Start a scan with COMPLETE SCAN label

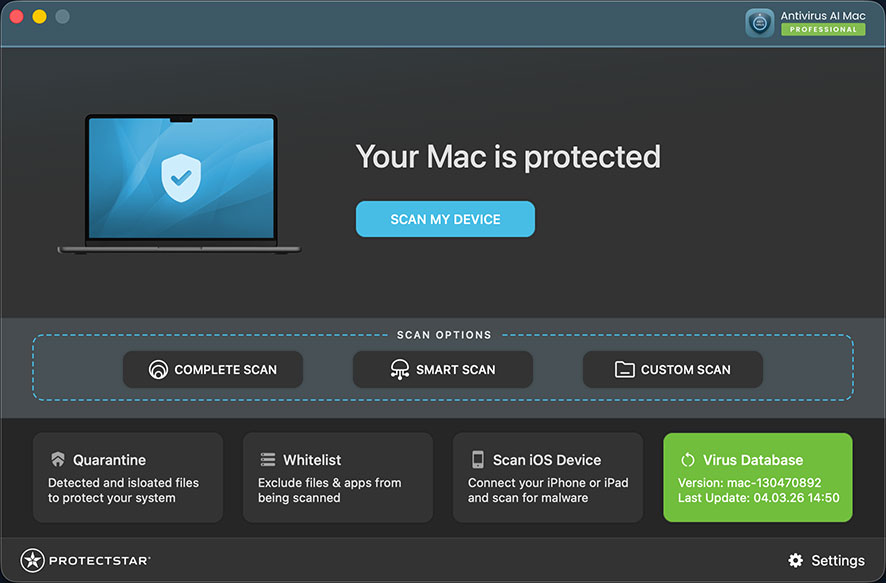tap(225, 370)
